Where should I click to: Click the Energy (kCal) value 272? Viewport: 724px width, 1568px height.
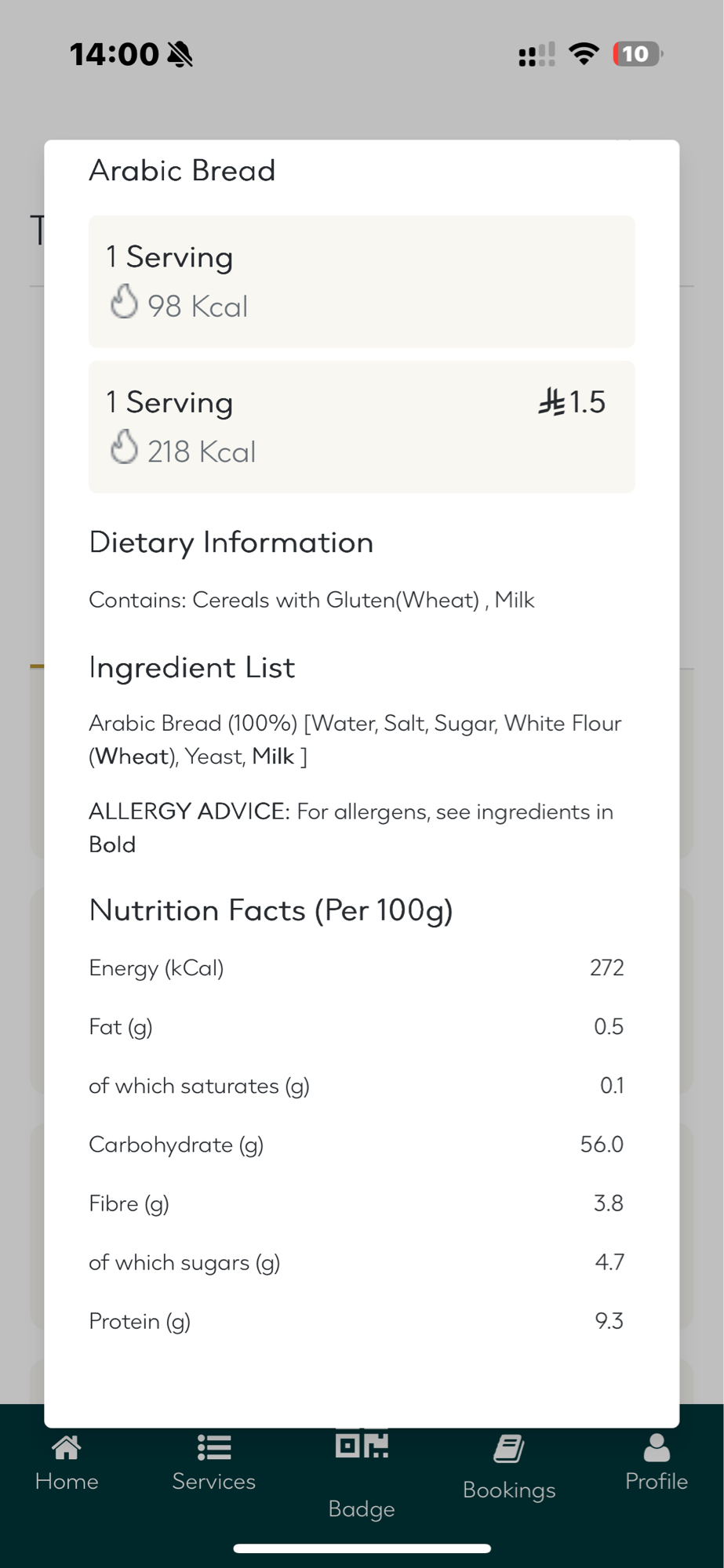[606, 967]
